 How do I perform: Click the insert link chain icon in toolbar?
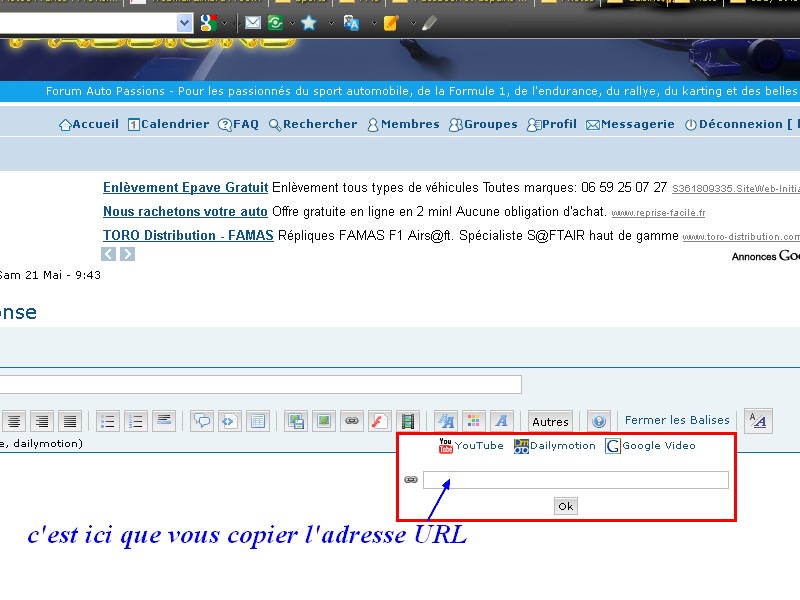(352, 421)
